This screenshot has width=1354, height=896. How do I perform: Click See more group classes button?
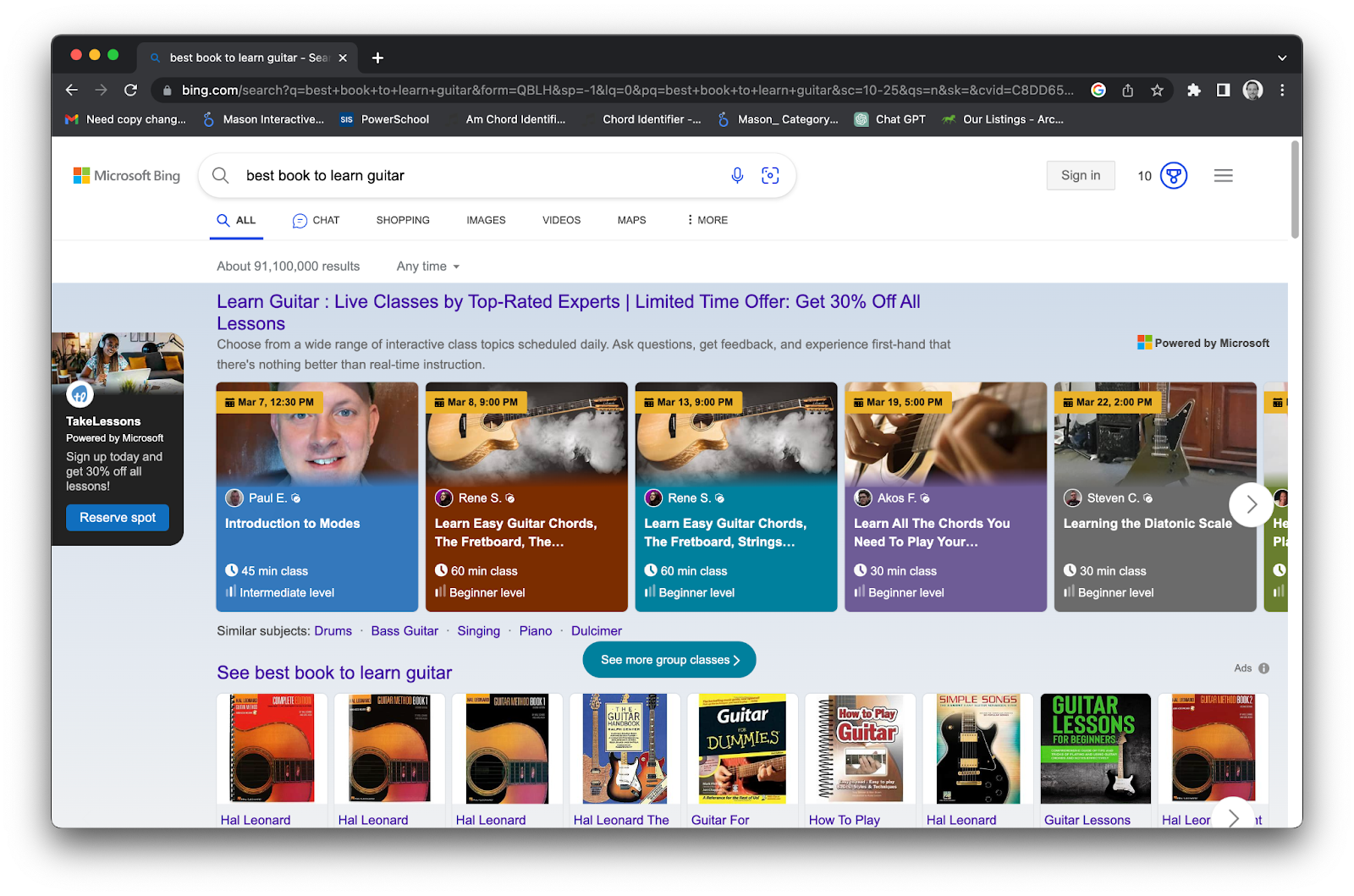[669, 660]
